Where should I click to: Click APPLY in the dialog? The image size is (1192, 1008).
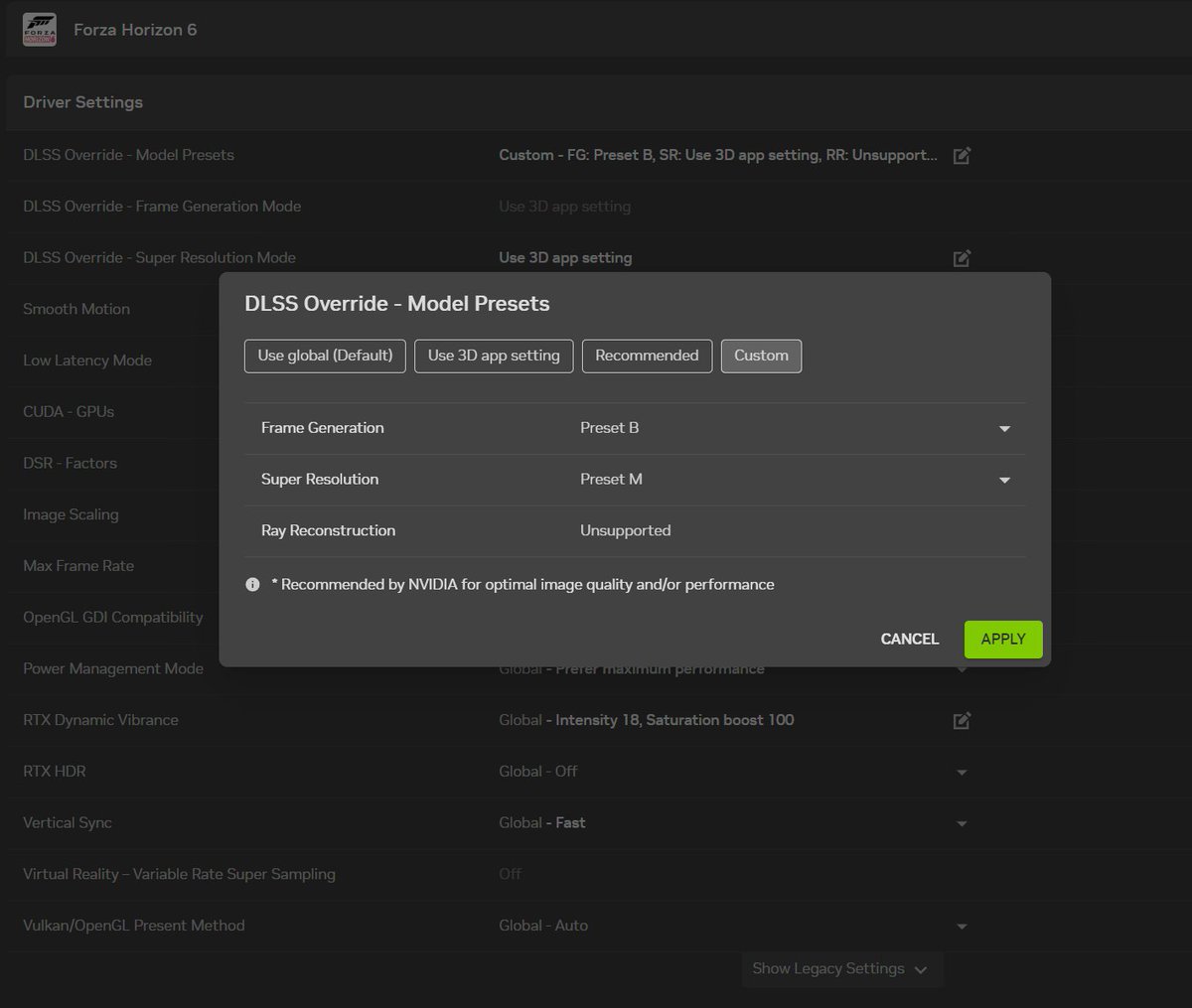coord(1003,639)
